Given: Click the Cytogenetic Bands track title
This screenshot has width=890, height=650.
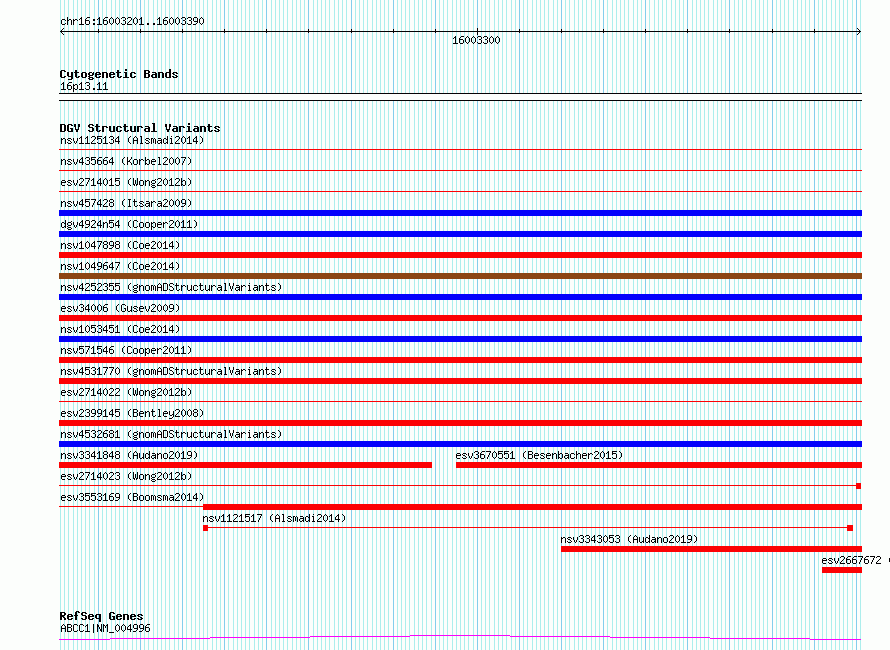Looking at the screenshot, I should tap(119, 74).
